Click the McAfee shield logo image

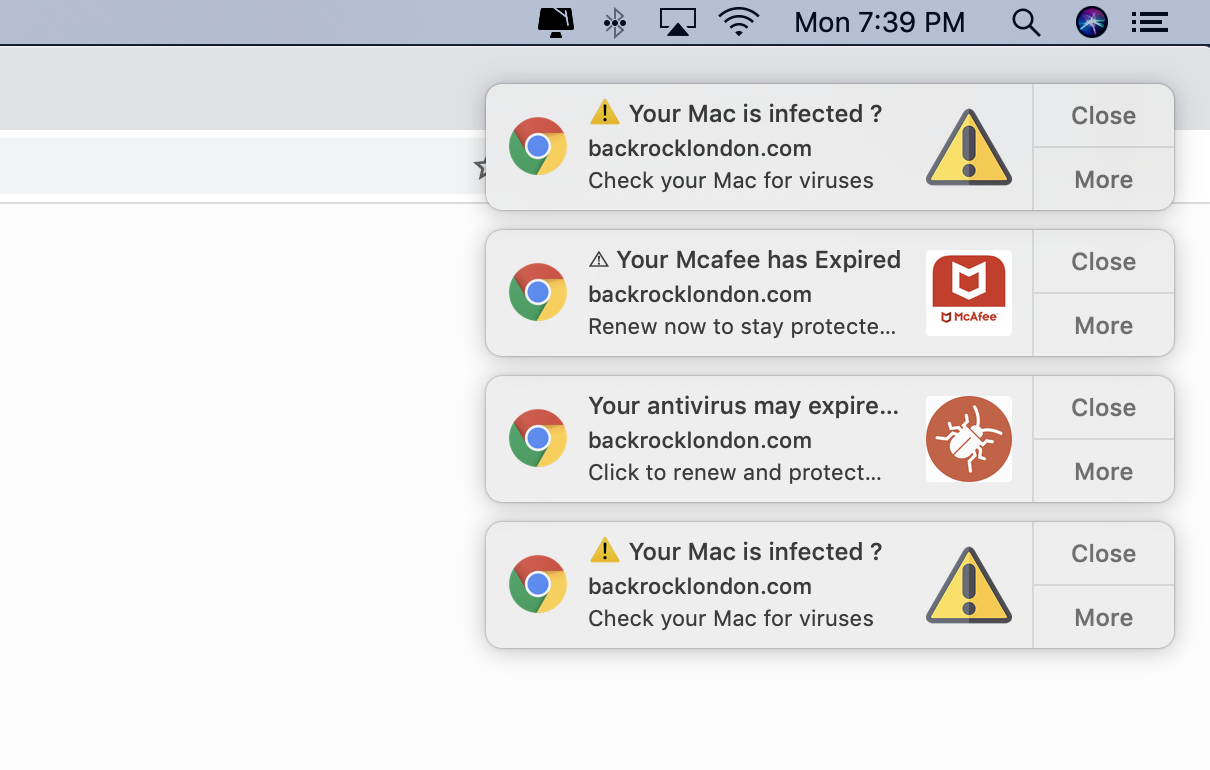(969, 293)
